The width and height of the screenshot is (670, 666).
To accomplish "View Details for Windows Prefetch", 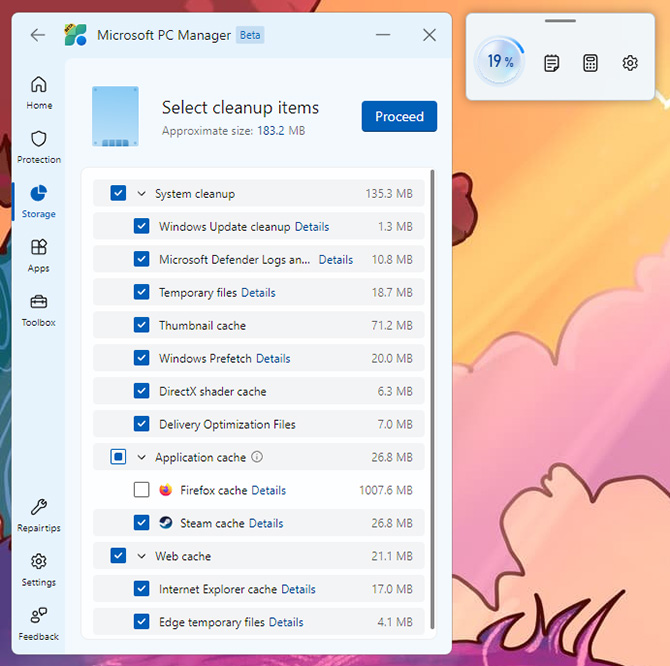I will [273, 358].
